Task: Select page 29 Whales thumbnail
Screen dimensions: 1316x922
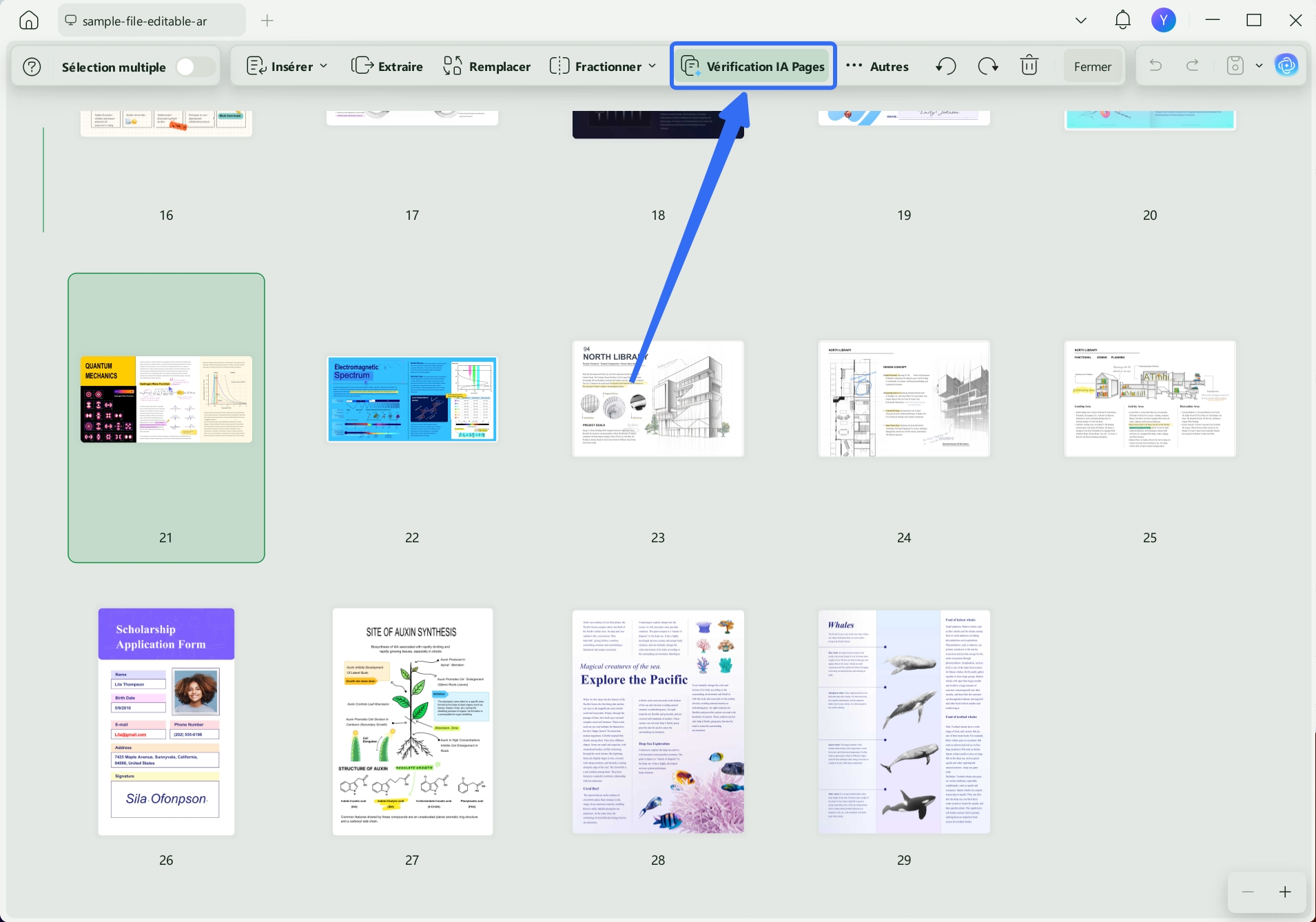Action: point(904,721)
